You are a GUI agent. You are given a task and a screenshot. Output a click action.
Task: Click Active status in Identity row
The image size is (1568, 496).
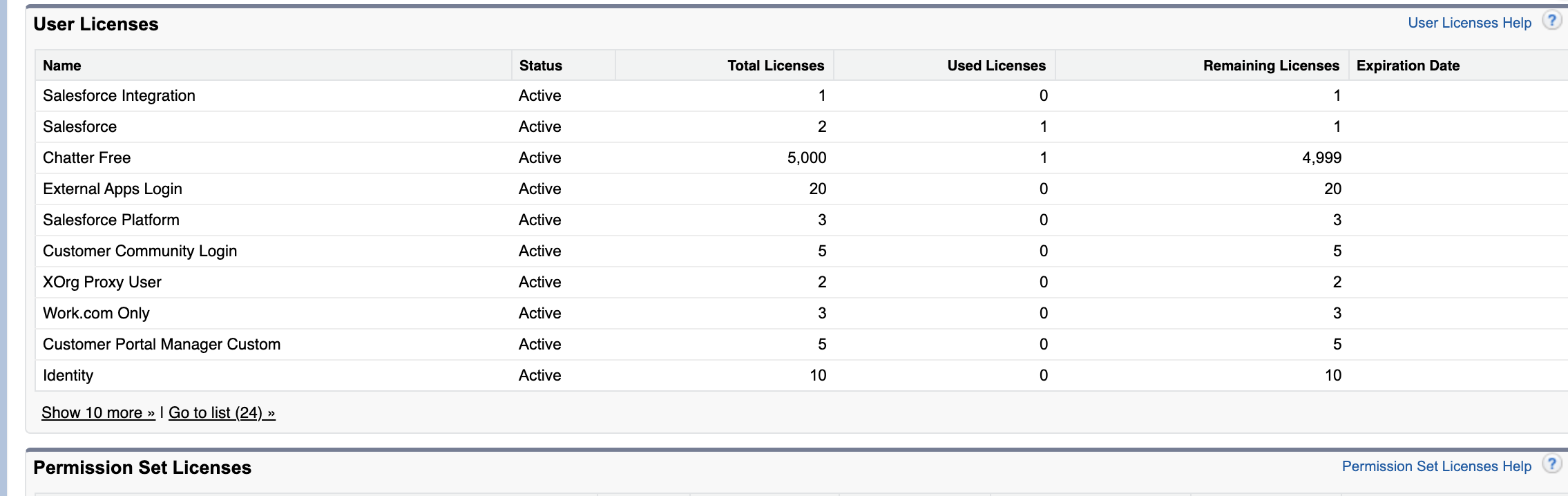pos(540,375)
